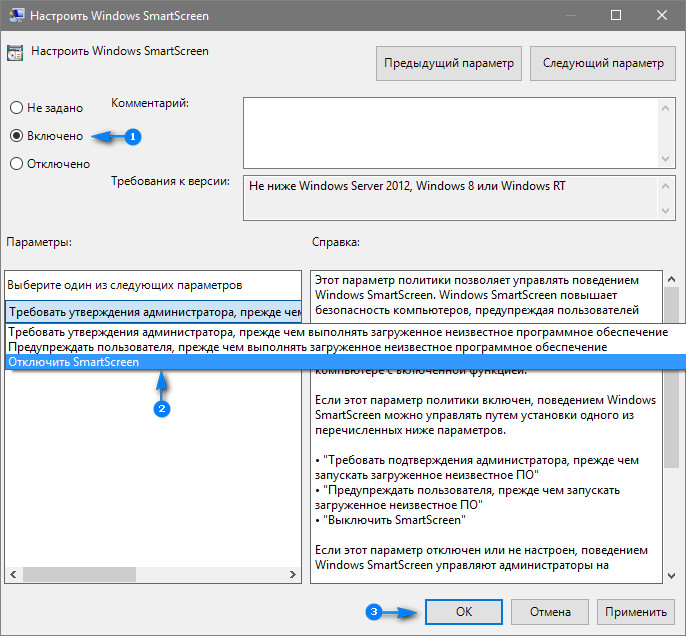Confirm the settings with the OK button
The width and height of the screenshot is (686, 636).
(x=463, y=611)
